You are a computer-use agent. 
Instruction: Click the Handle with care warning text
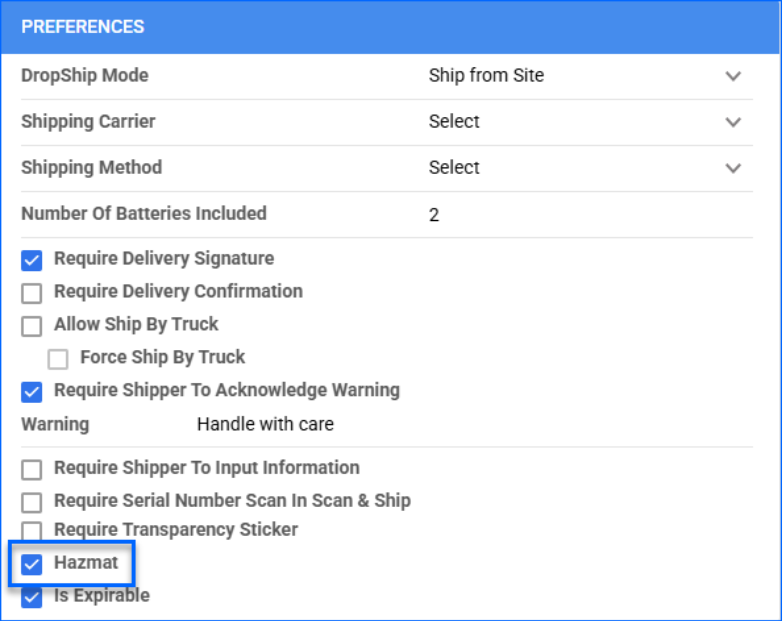click(x=265, y=424)
